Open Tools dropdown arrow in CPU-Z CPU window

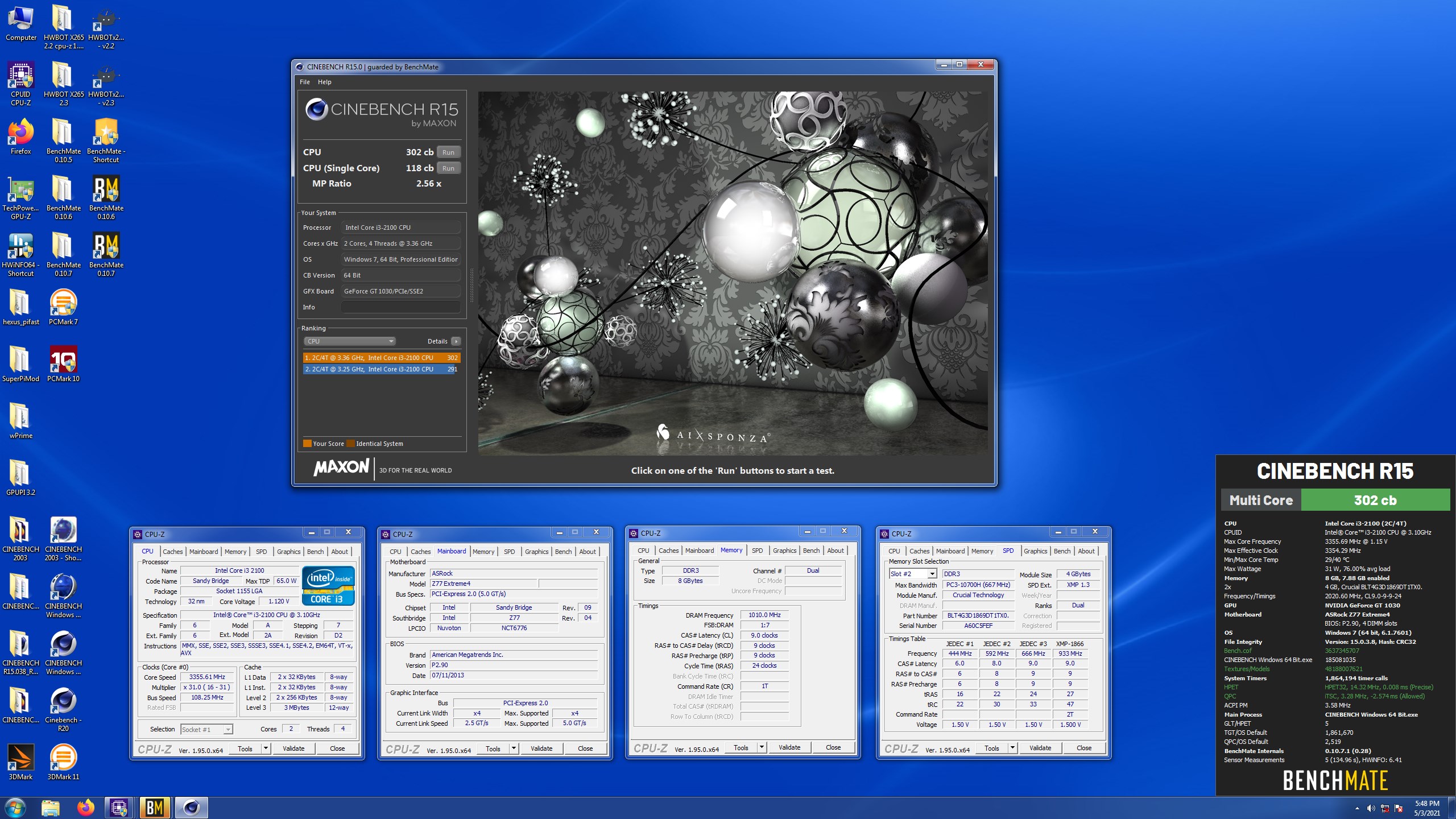[x=266, y=748]
